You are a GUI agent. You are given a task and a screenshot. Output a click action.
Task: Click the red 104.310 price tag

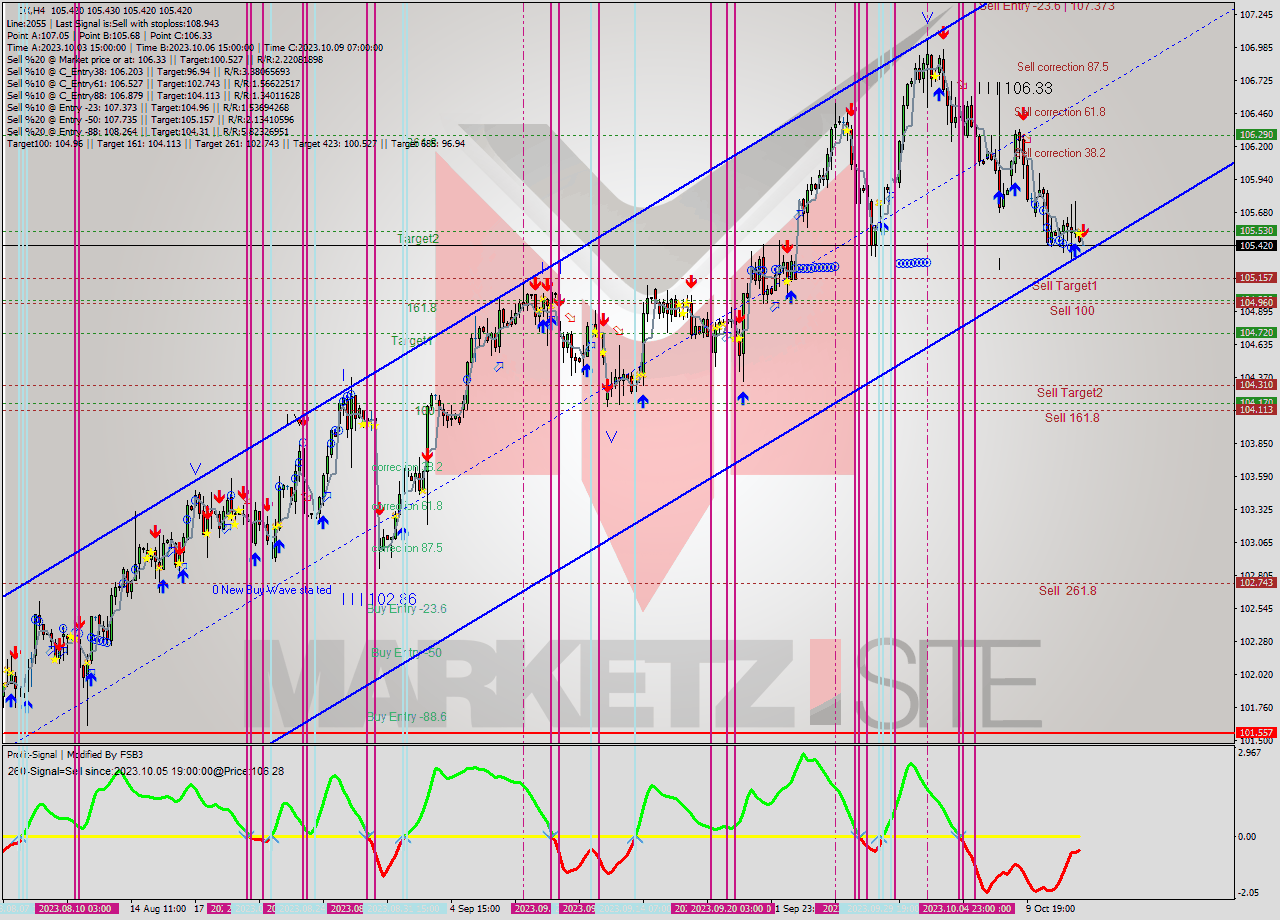click(1256, 384)
